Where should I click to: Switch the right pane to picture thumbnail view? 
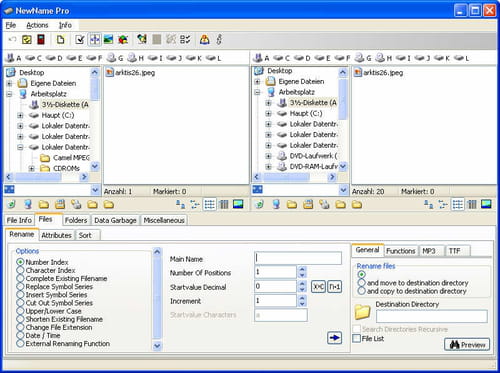(x=486, y=204)
